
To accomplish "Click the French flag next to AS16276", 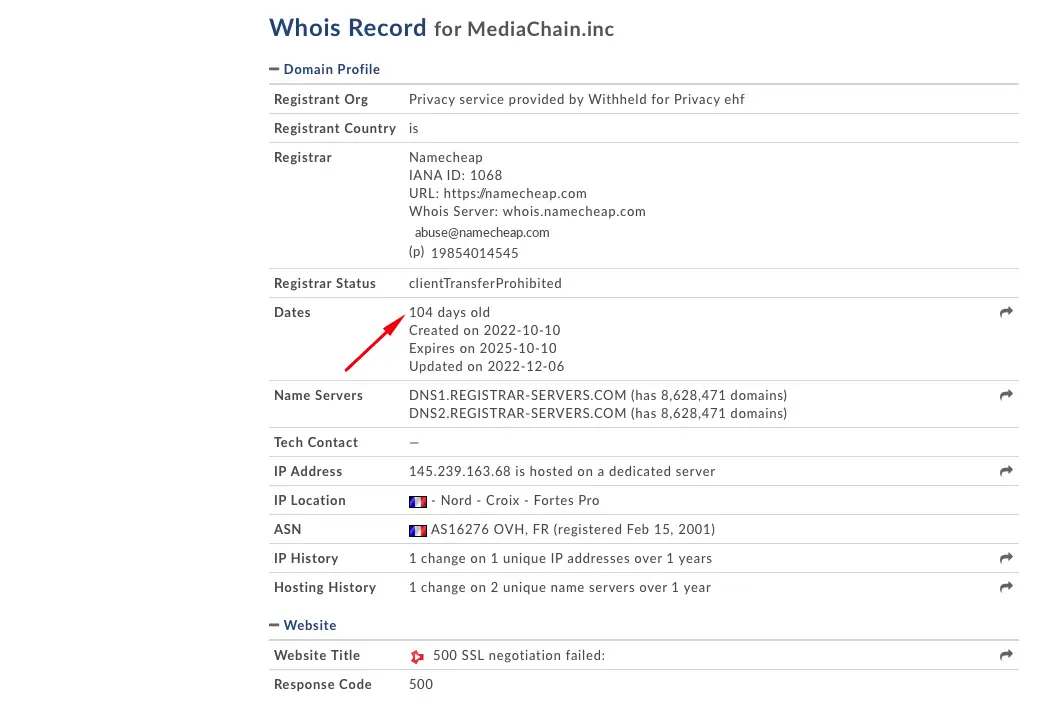I will [418, 530].
